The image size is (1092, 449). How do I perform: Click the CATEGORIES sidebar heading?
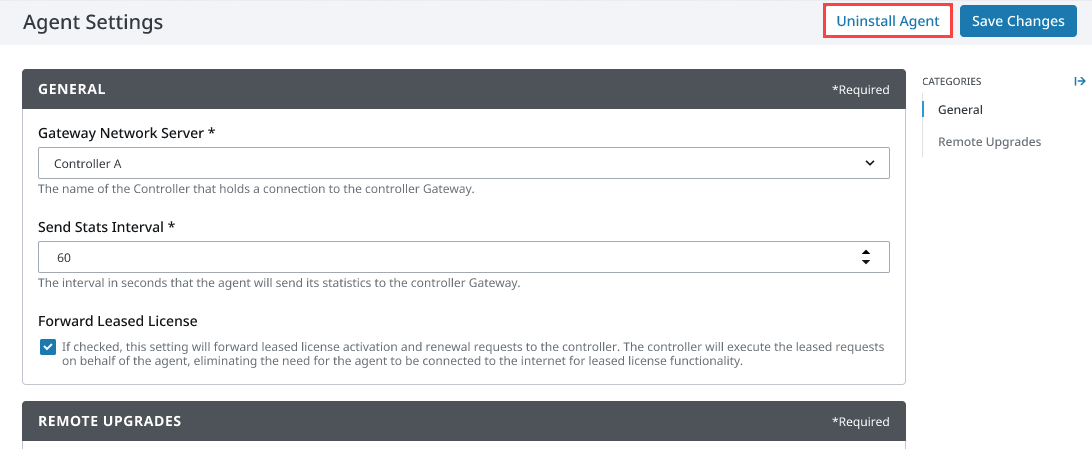[x=951, y=81]
